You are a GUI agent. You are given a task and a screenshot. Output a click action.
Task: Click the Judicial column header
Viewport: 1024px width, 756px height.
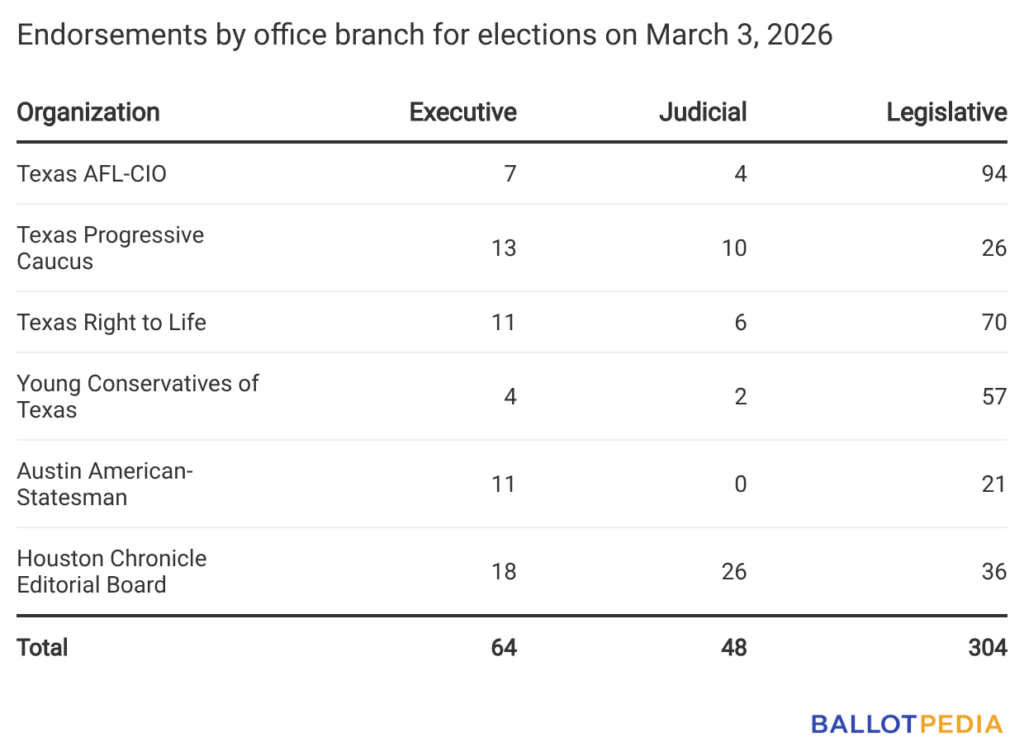point(703,112)
